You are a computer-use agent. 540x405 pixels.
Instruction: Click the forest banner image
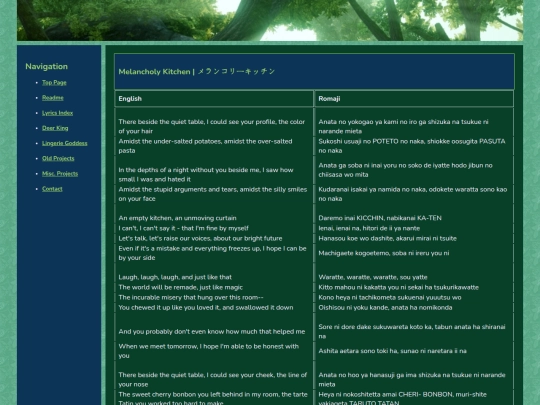(270, 20)
